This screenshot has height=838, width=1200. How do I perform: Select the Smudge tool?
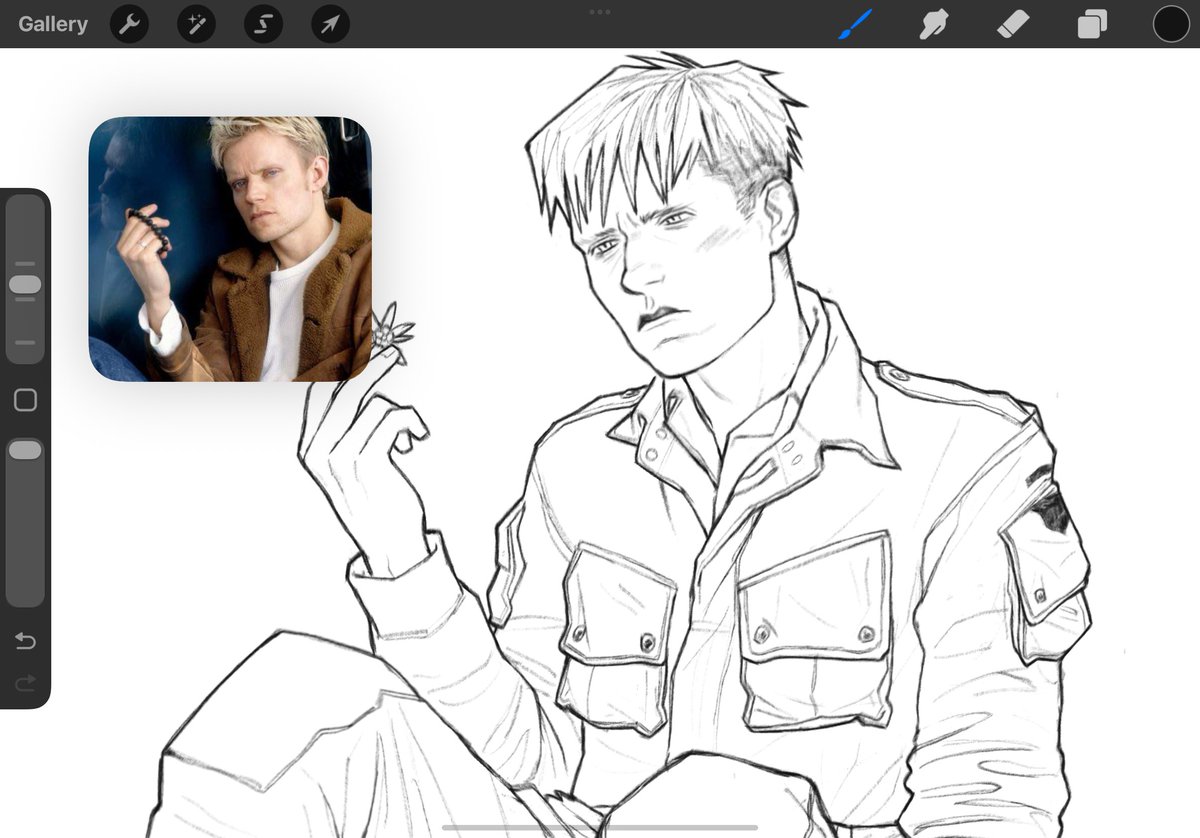934,24
